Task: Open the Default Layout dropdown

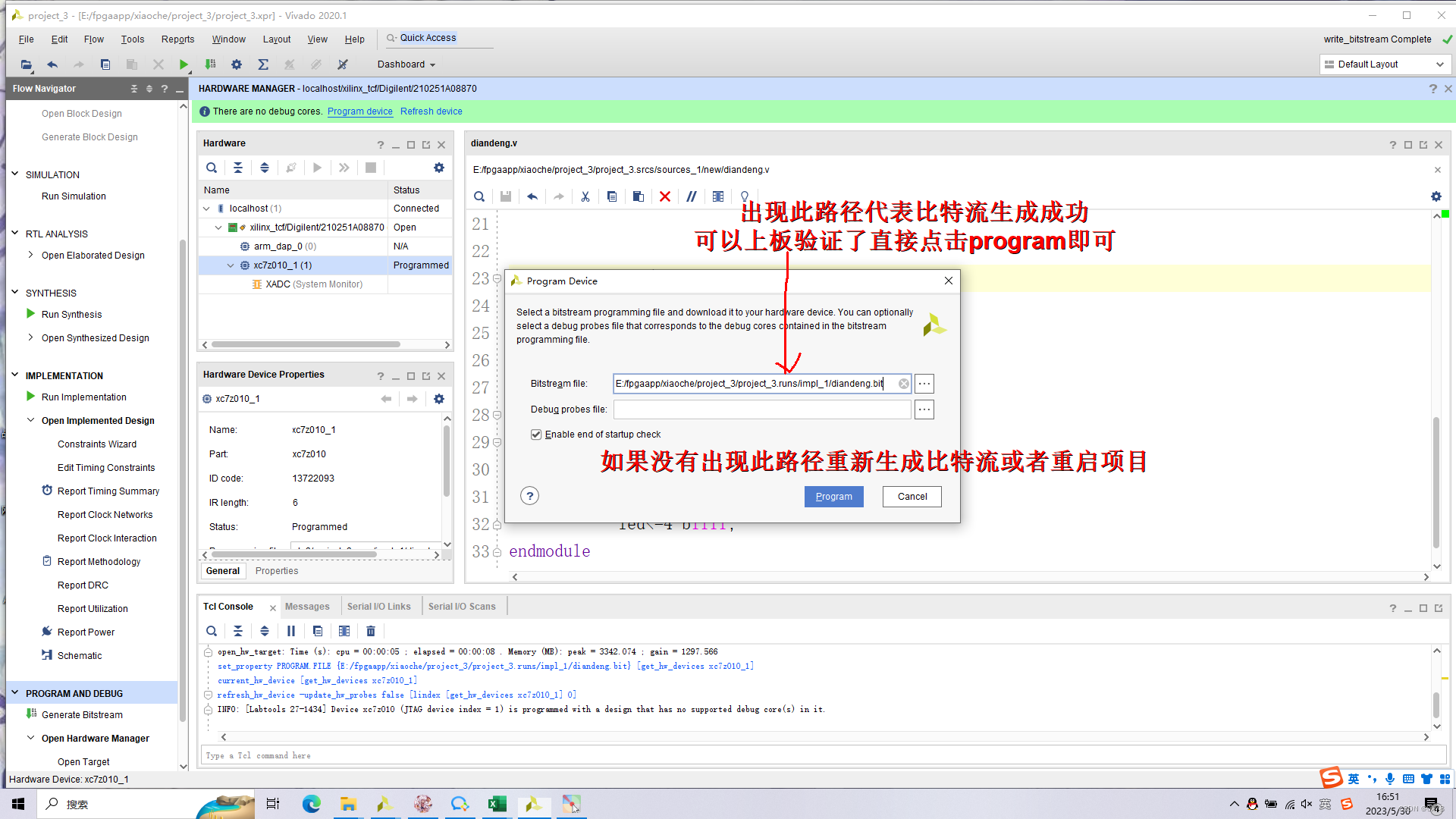Action: [1385, 64]
